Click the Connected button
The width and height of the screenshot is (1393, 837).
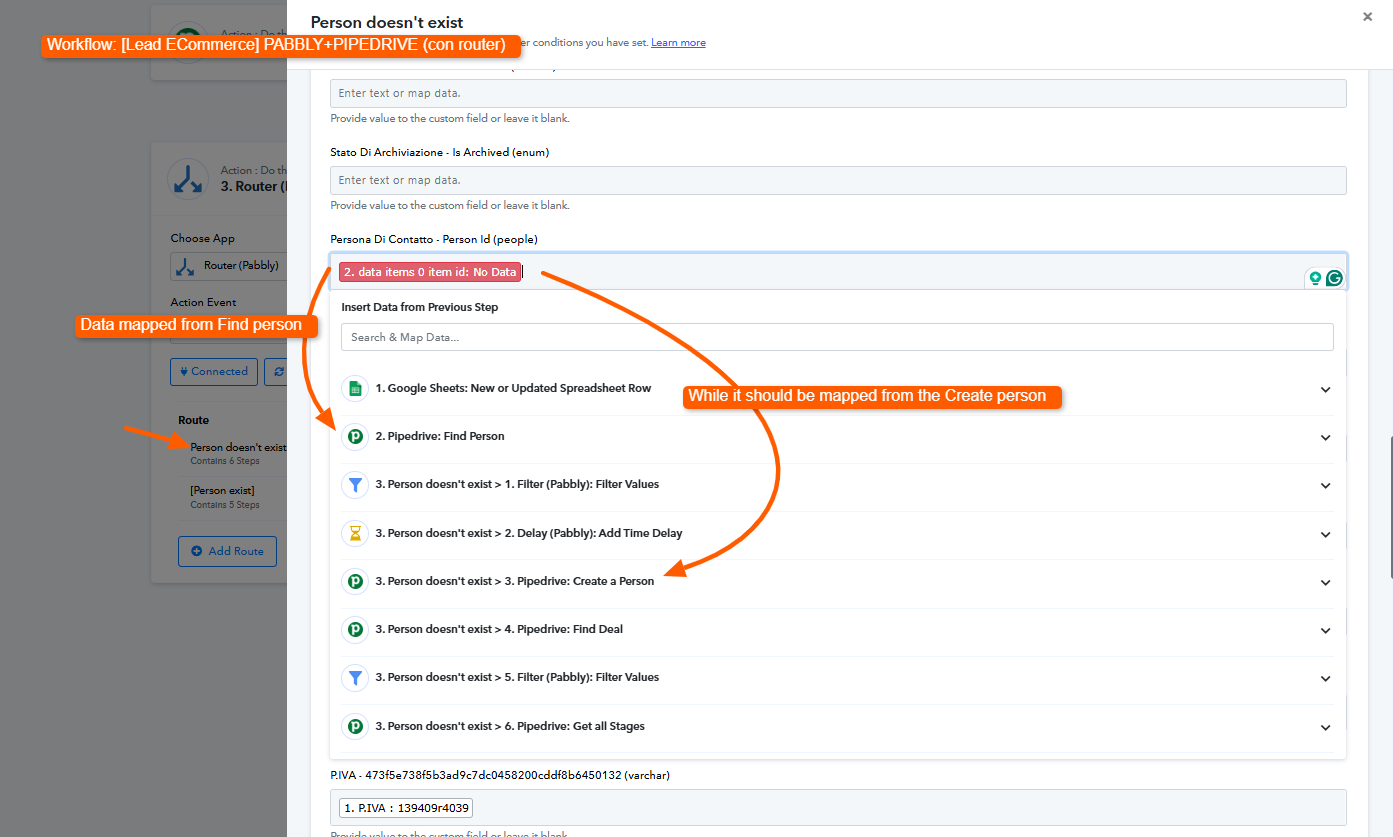213,371
